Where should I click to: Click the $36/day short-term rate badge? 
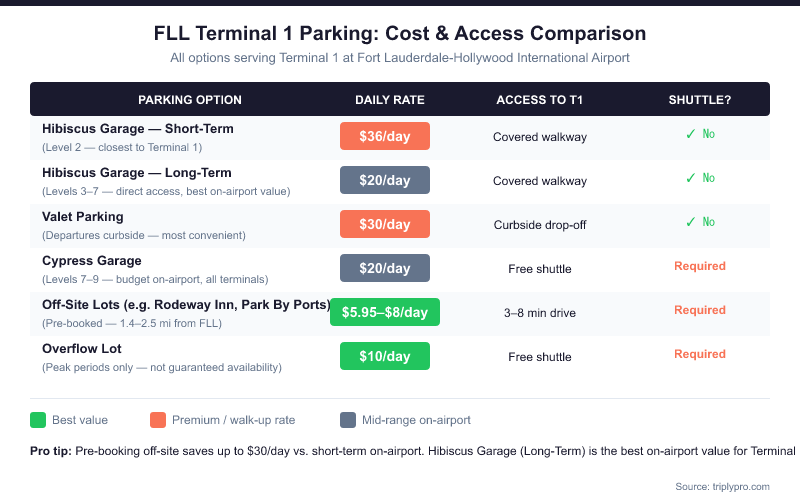tap(385, 136)
